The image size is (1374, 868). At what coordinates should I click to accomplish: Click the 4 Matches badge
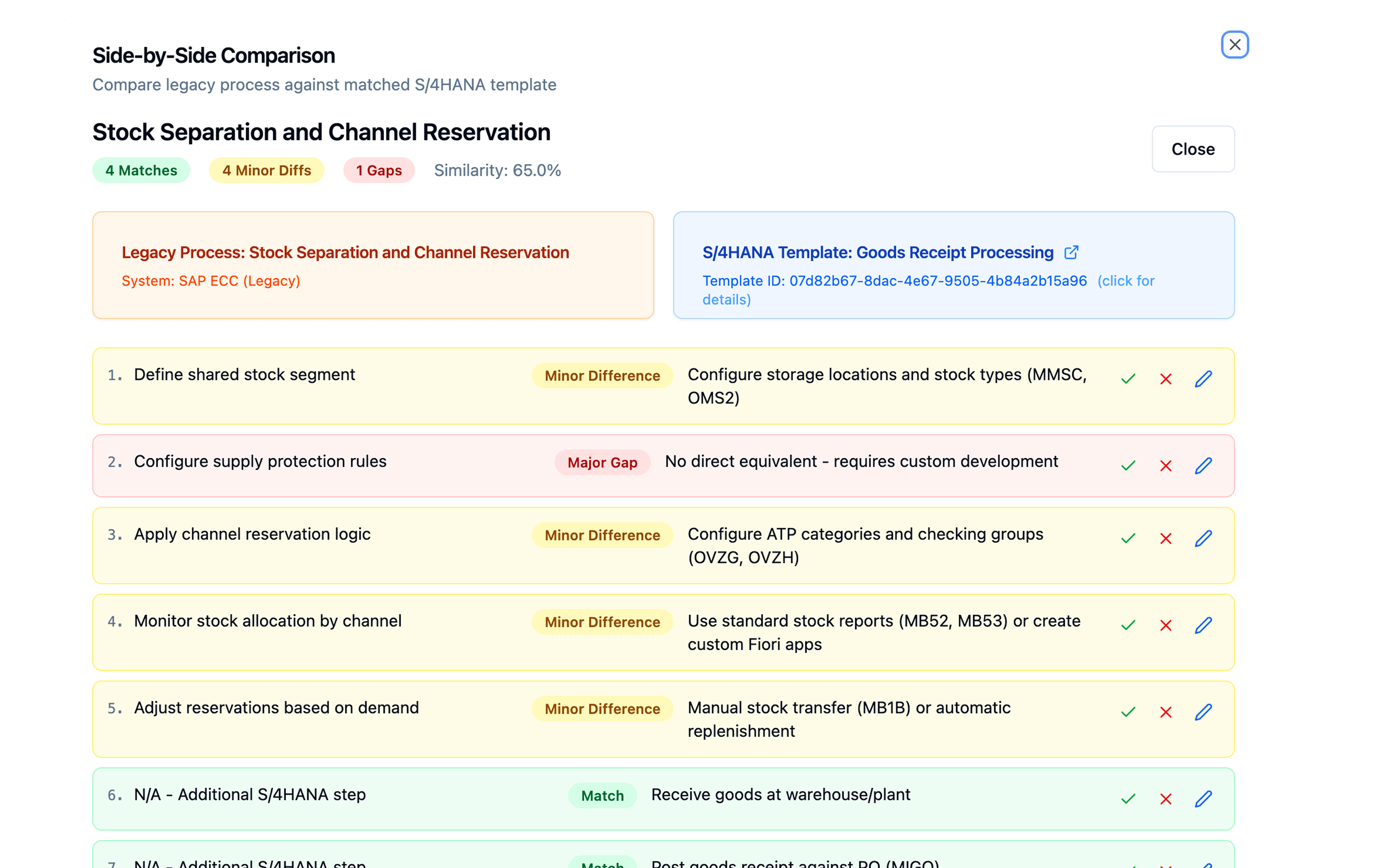(141, 170)
